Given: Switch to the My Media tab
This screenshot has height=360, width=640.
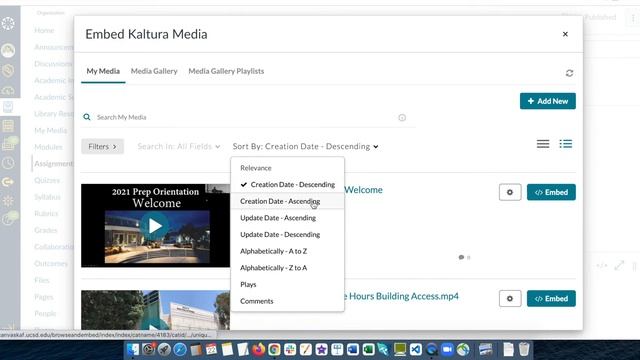Looking at the screenshot, I should tap(103, 71).
